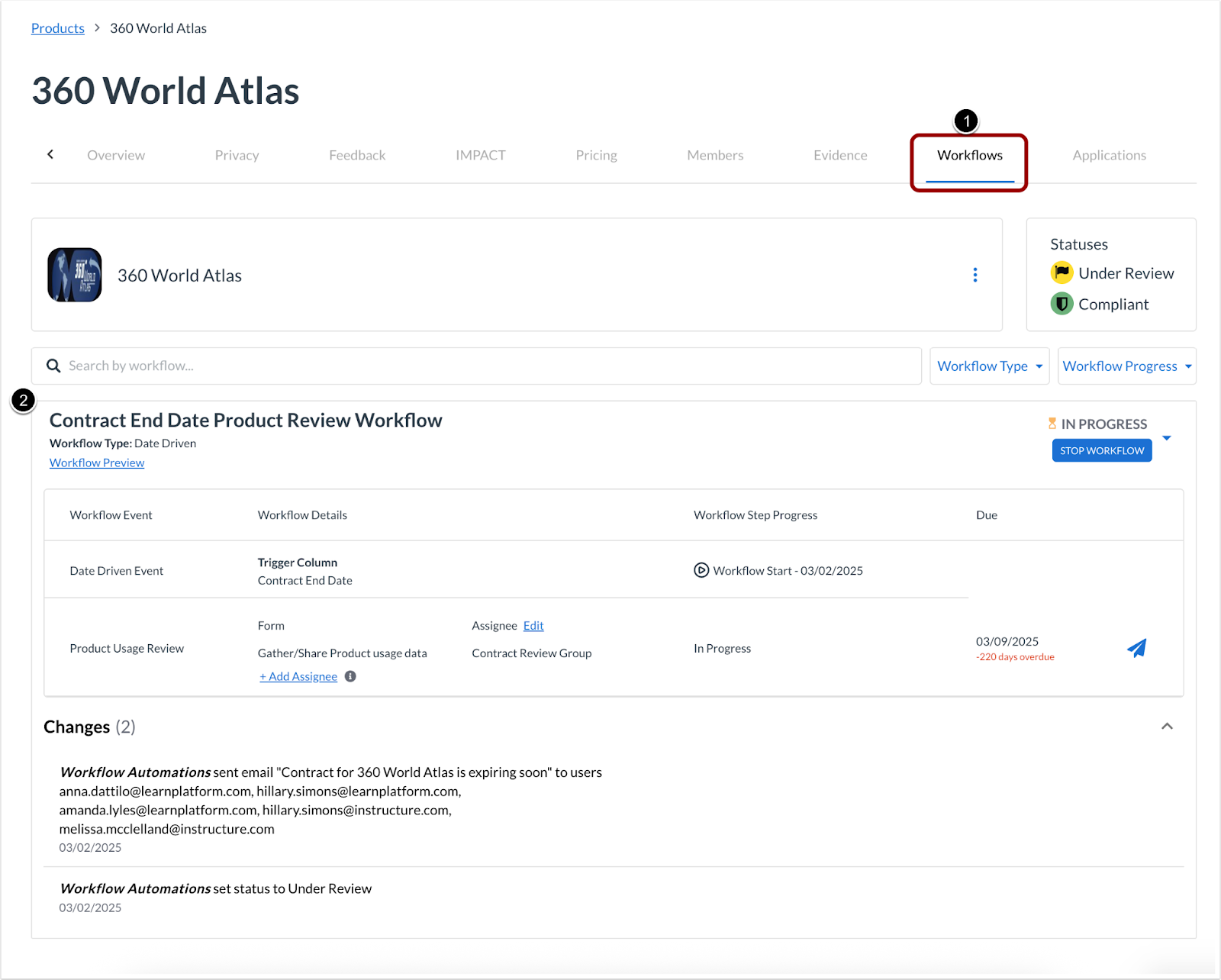Screen dimensions: 1221x980
Task: Collapse the Changes section
Action: click(x=1167, y=726)
